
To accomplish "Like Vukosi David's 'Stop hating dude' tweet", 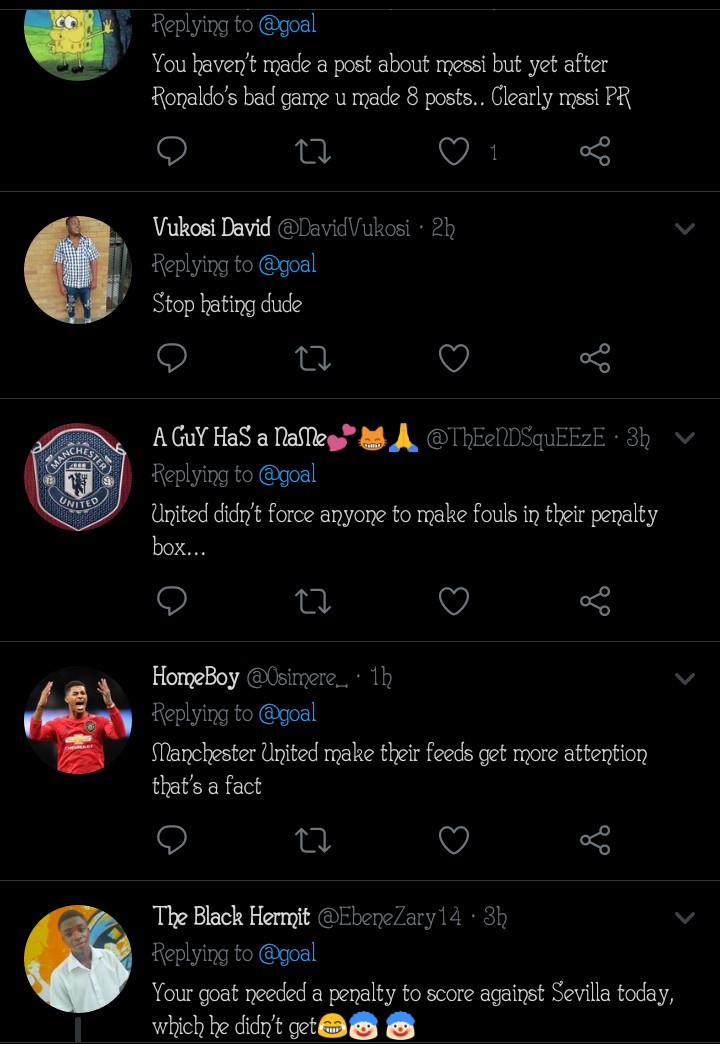I will click(x=454, y=358).
